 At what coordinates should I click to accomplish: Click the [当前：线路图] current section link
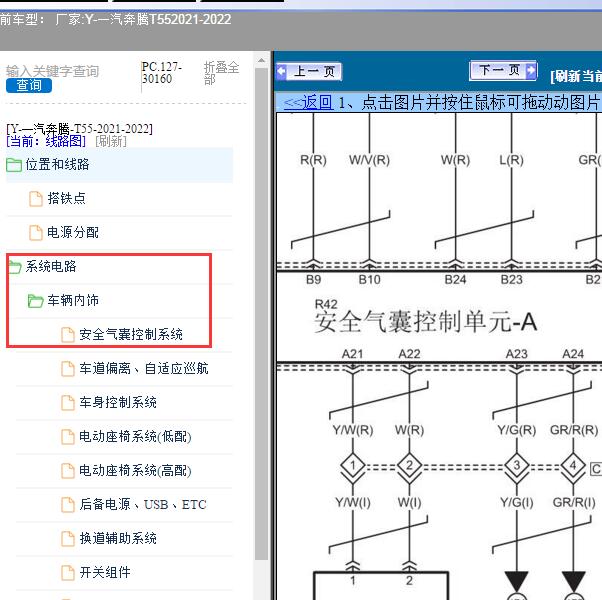click(x=46, y=141)
